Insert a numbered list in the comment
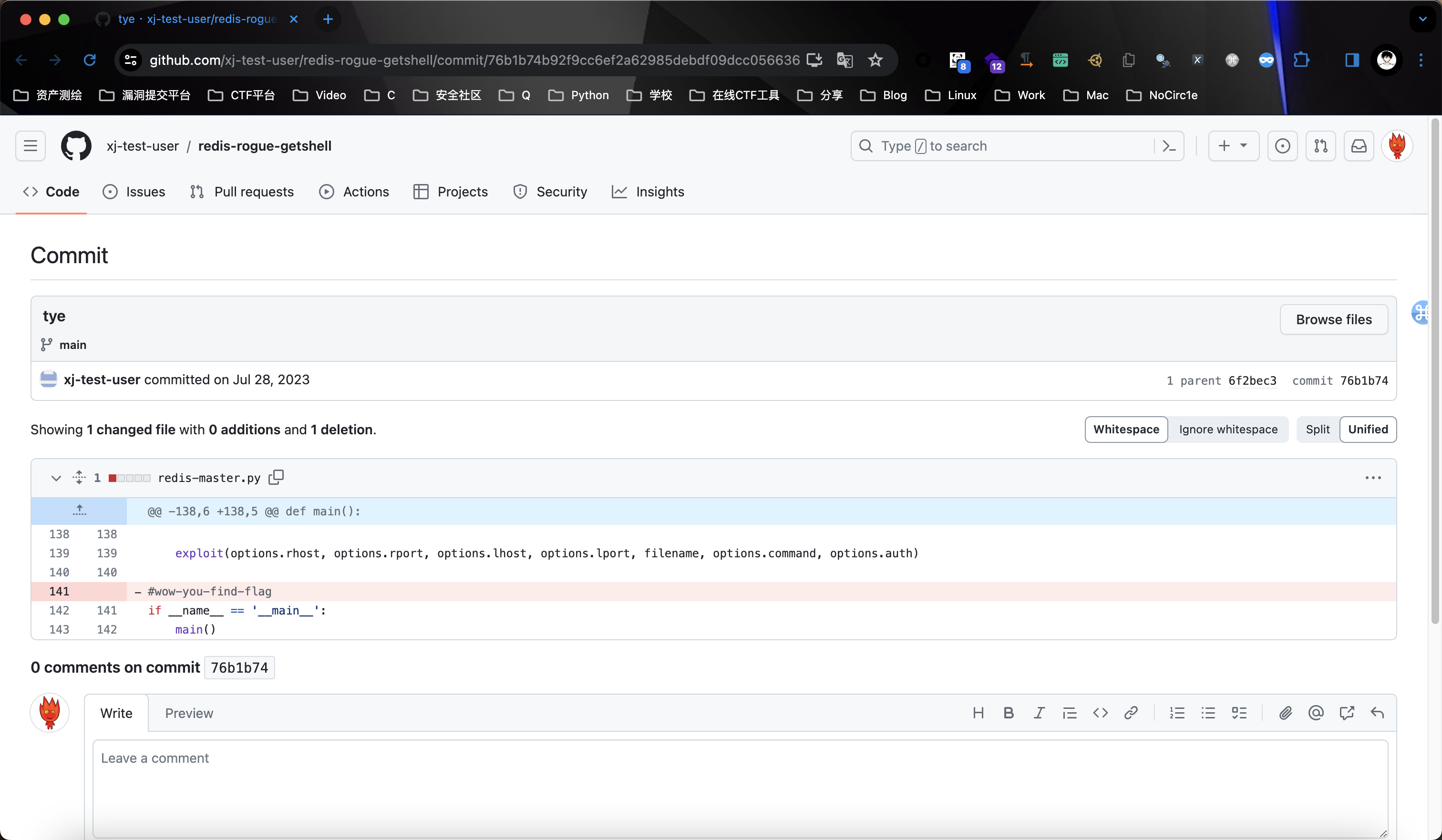This screenshot has width=1442, height=840. pos(1177,713)
